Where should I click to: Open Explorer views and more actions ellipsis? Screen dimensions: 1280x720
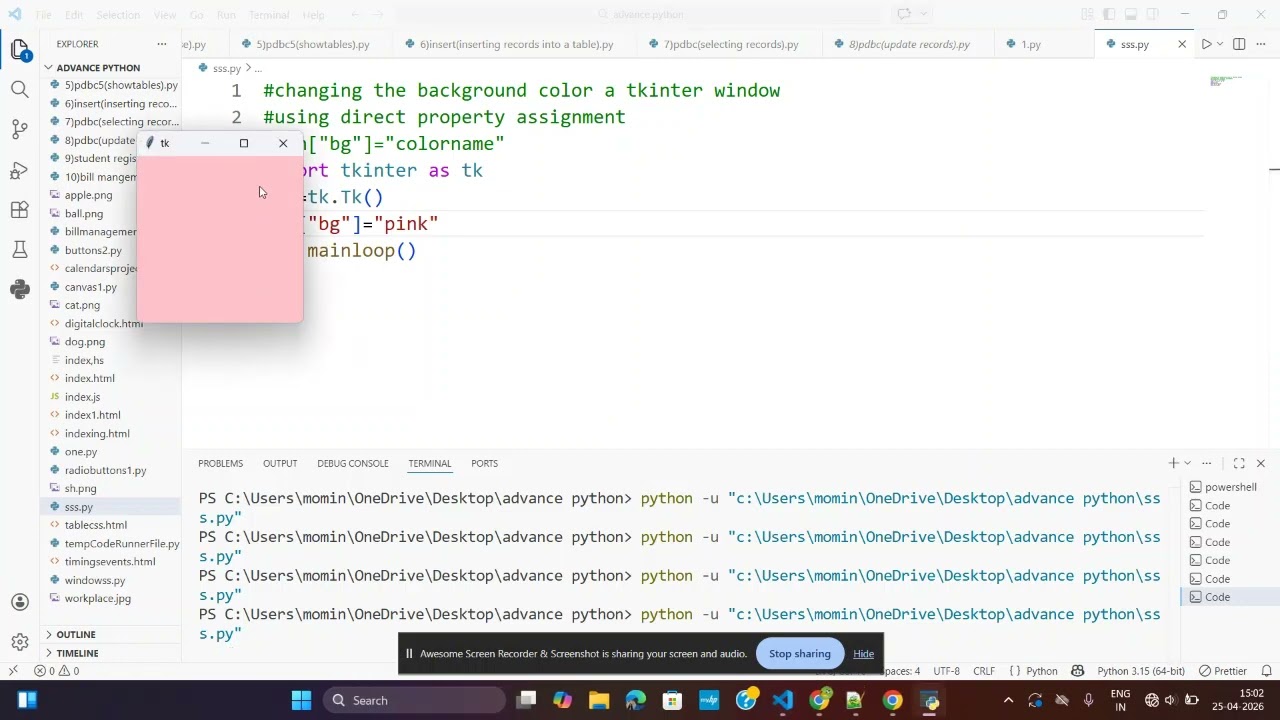tap(162, 44)
